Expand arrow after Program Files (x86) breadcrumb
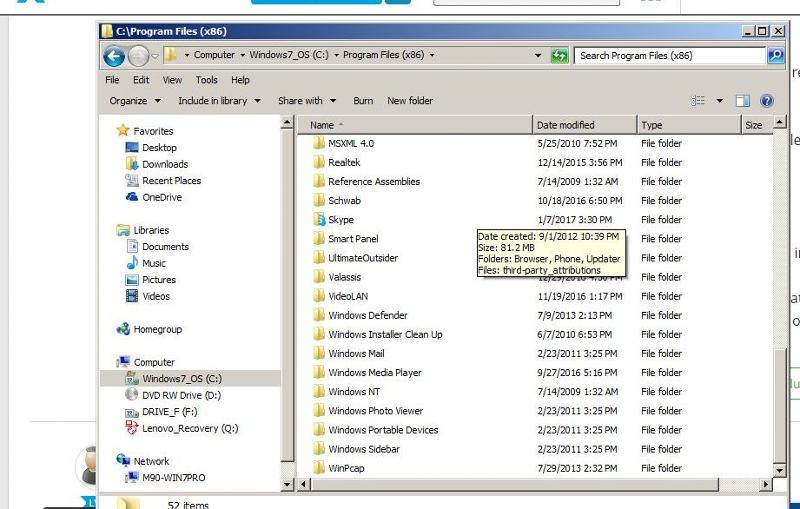Screen dimensions: 800x509 click(432, 55)
